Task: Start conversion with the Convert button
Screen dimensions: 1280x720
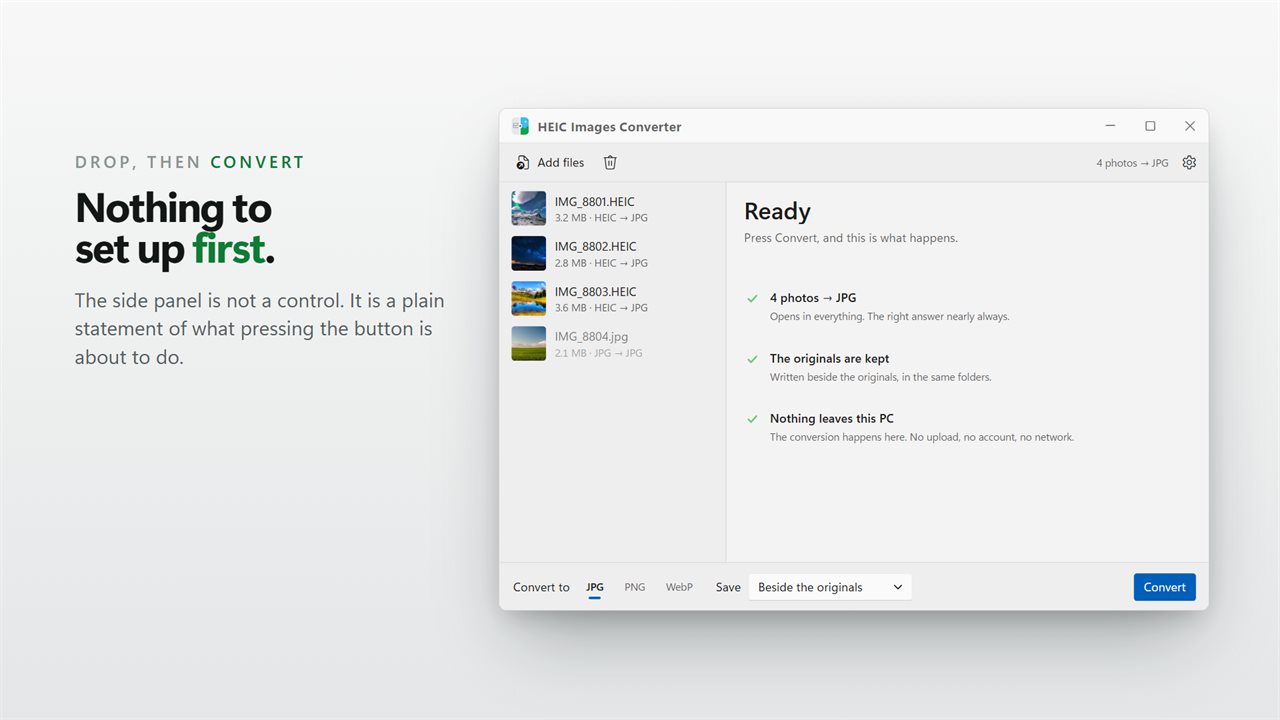Action: (x=1164, y=587)
